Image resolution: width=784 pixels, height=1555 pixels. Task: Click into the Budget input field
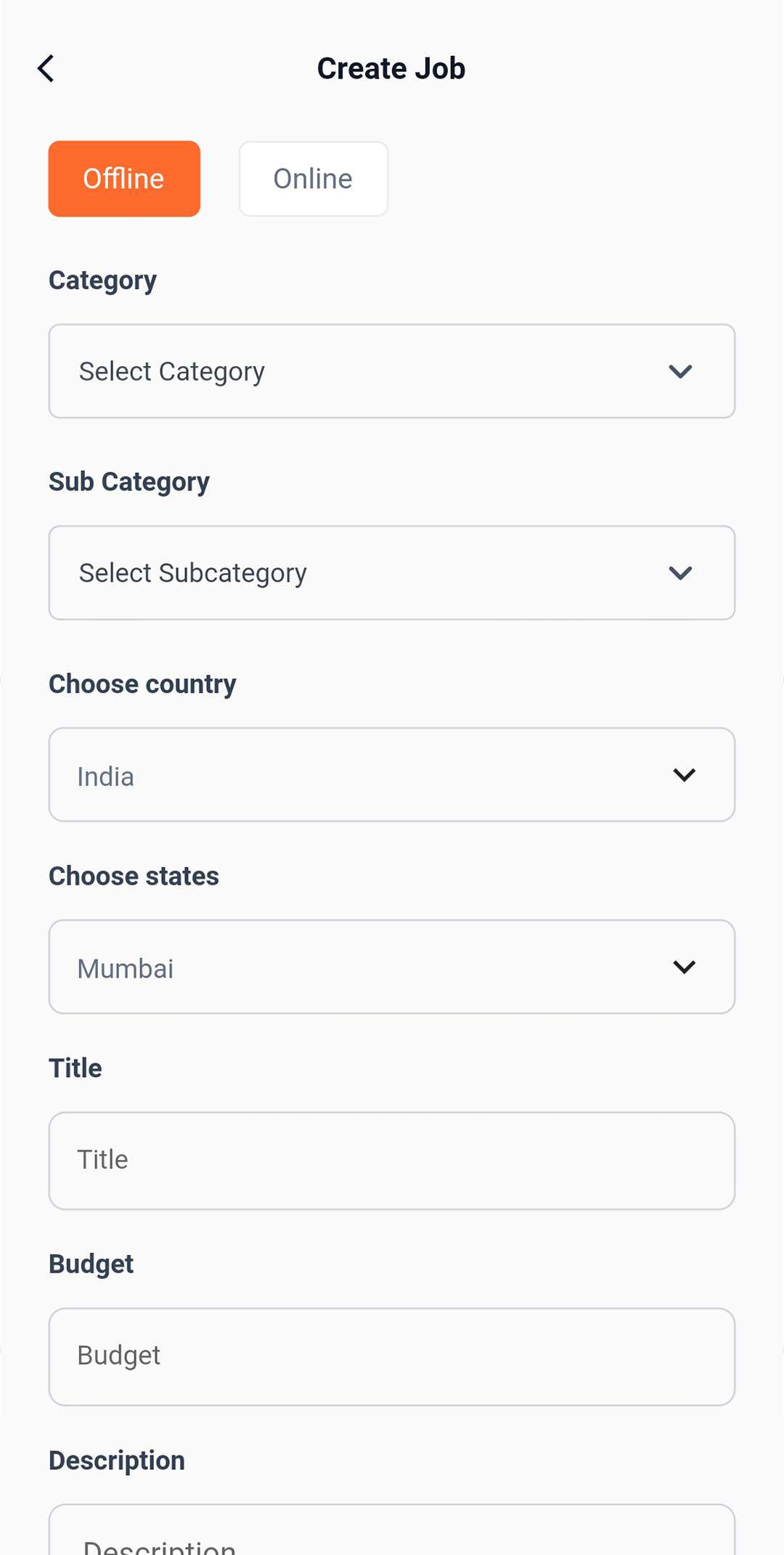(x=392, y=1357)
